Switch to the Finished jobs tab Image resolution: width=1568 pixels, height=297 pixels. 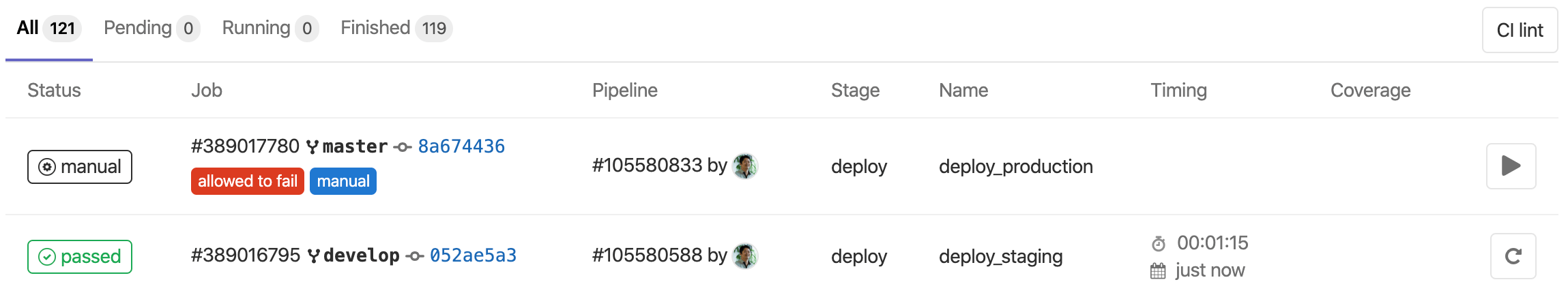pyautogui.click(x=396, y=28)
